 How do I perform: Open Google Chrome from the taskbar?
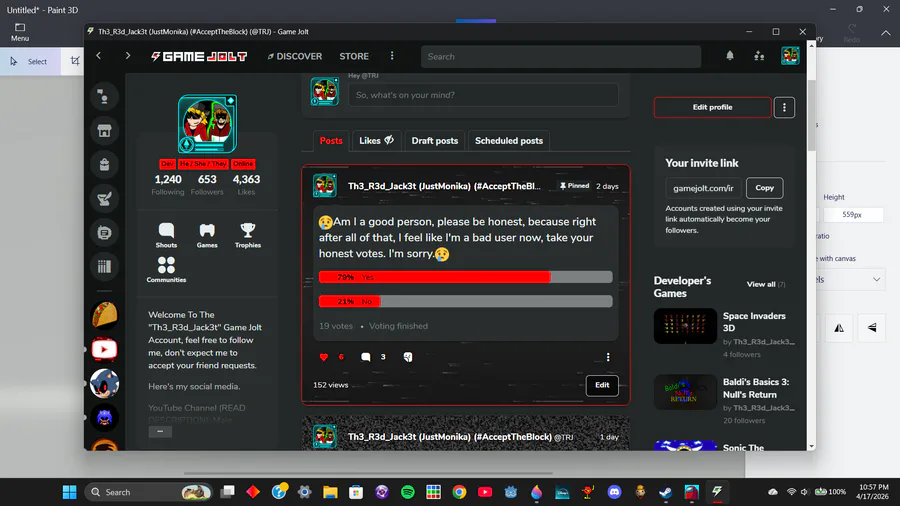(459, 492)
